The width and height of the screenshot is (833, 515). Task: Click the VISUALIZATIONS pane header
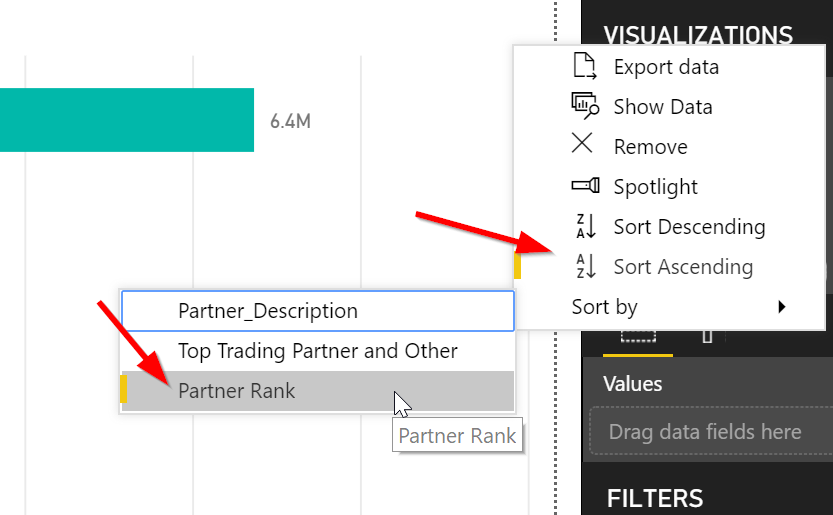698,35
